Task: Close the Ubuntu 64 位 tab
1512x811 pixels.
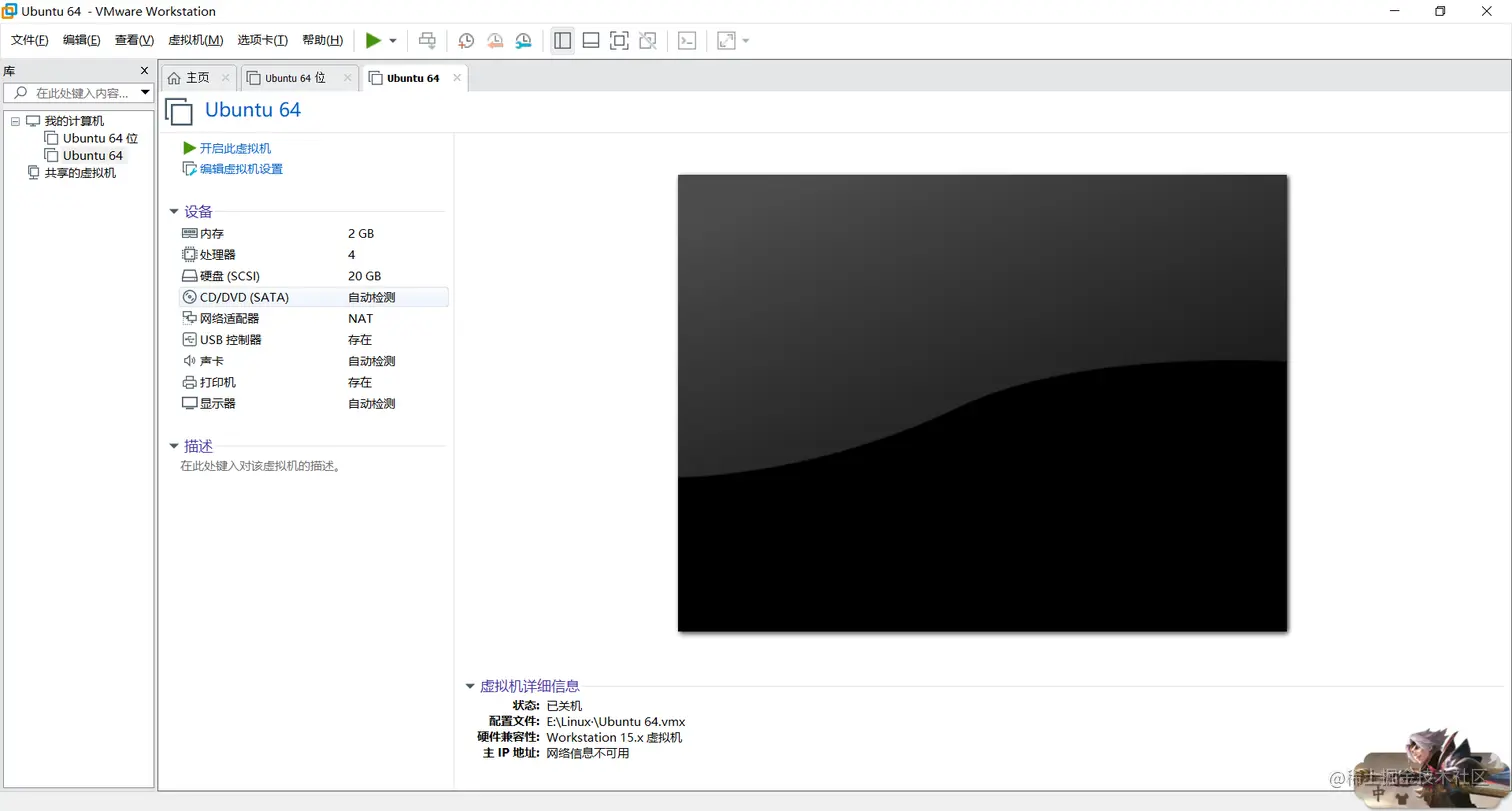Action: click(x=348, y=77)
